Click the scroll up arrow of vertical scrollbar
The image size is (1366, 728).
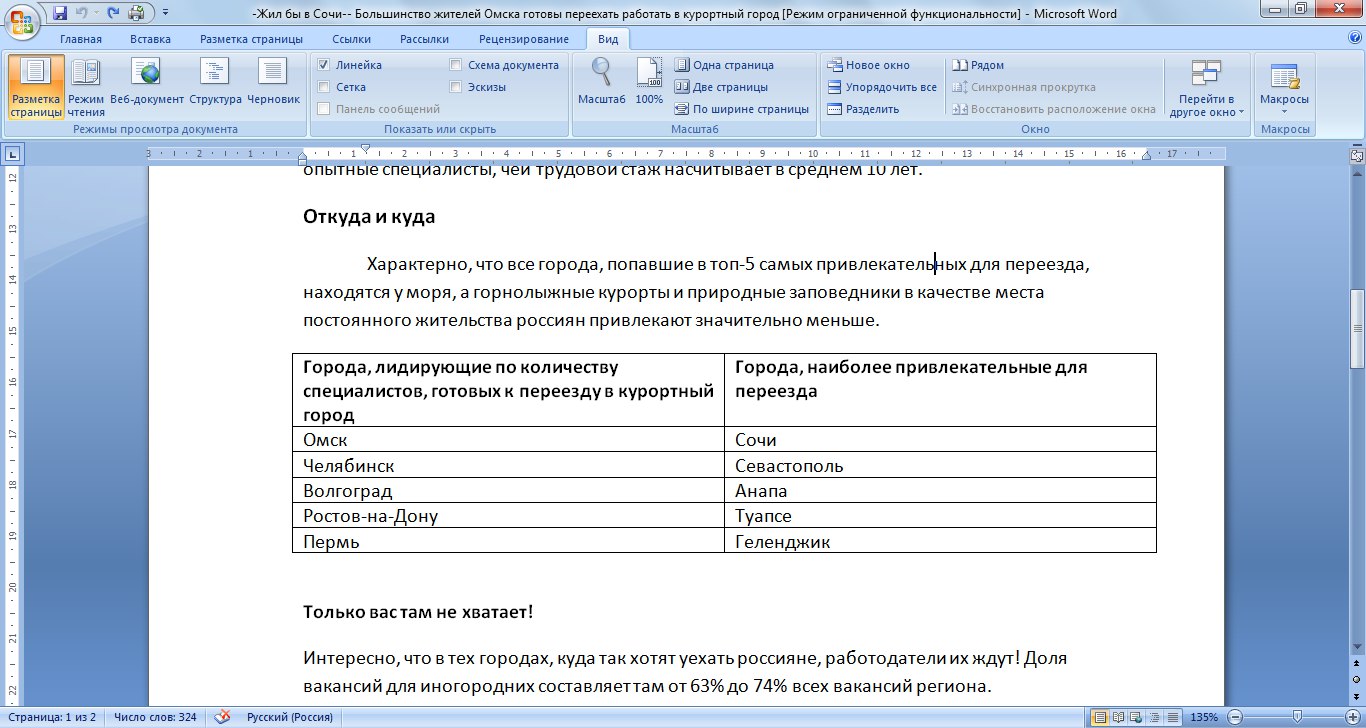coord(1357,174)
